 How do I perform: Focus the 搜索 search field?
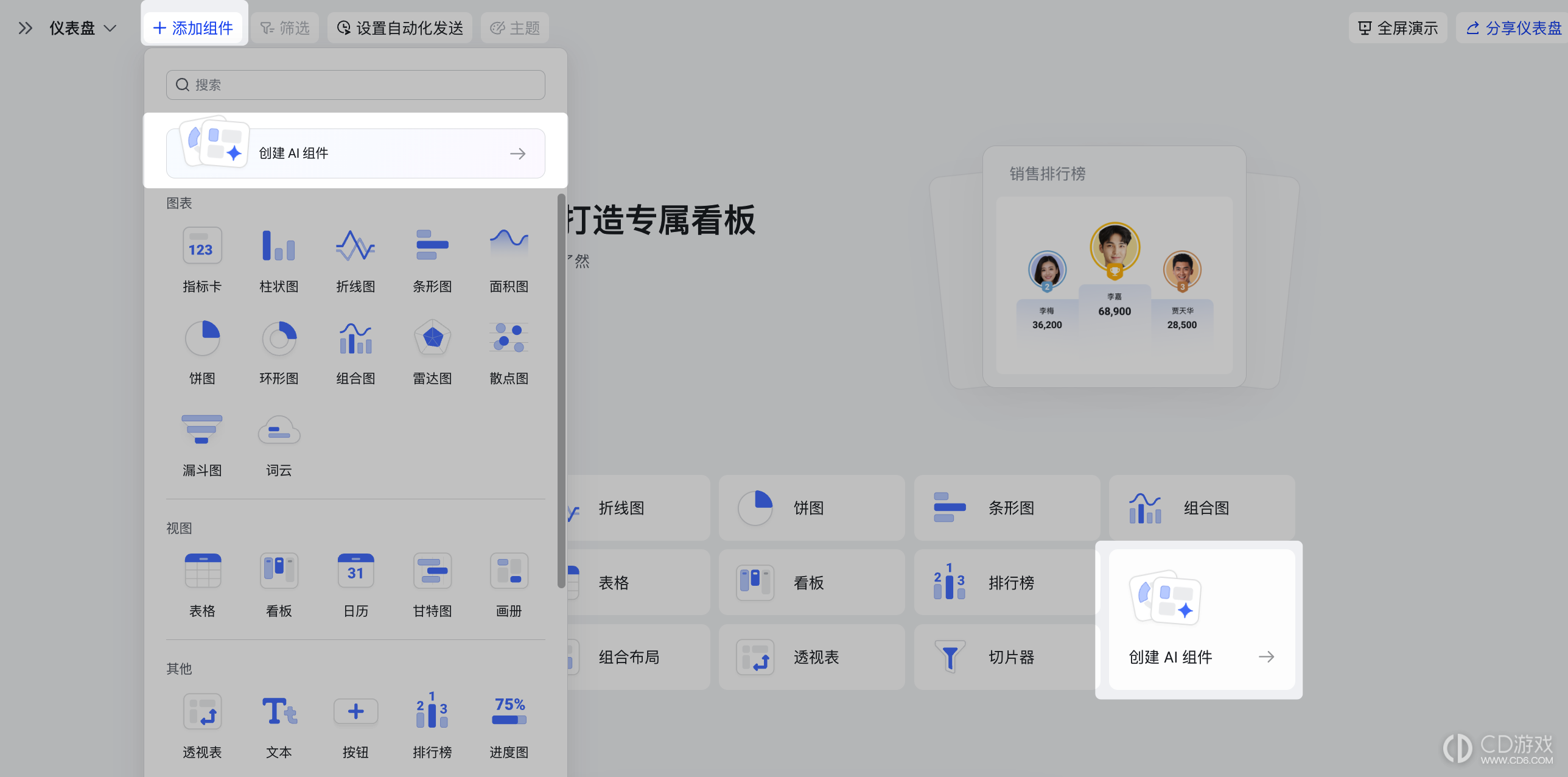click(x=355, y=85)
